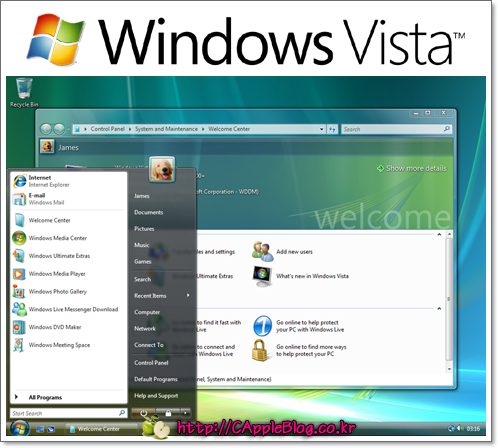The height and width of the screenshot is (448, 498).
Task: Click the Start Search input field
Action: click(68, 413)
